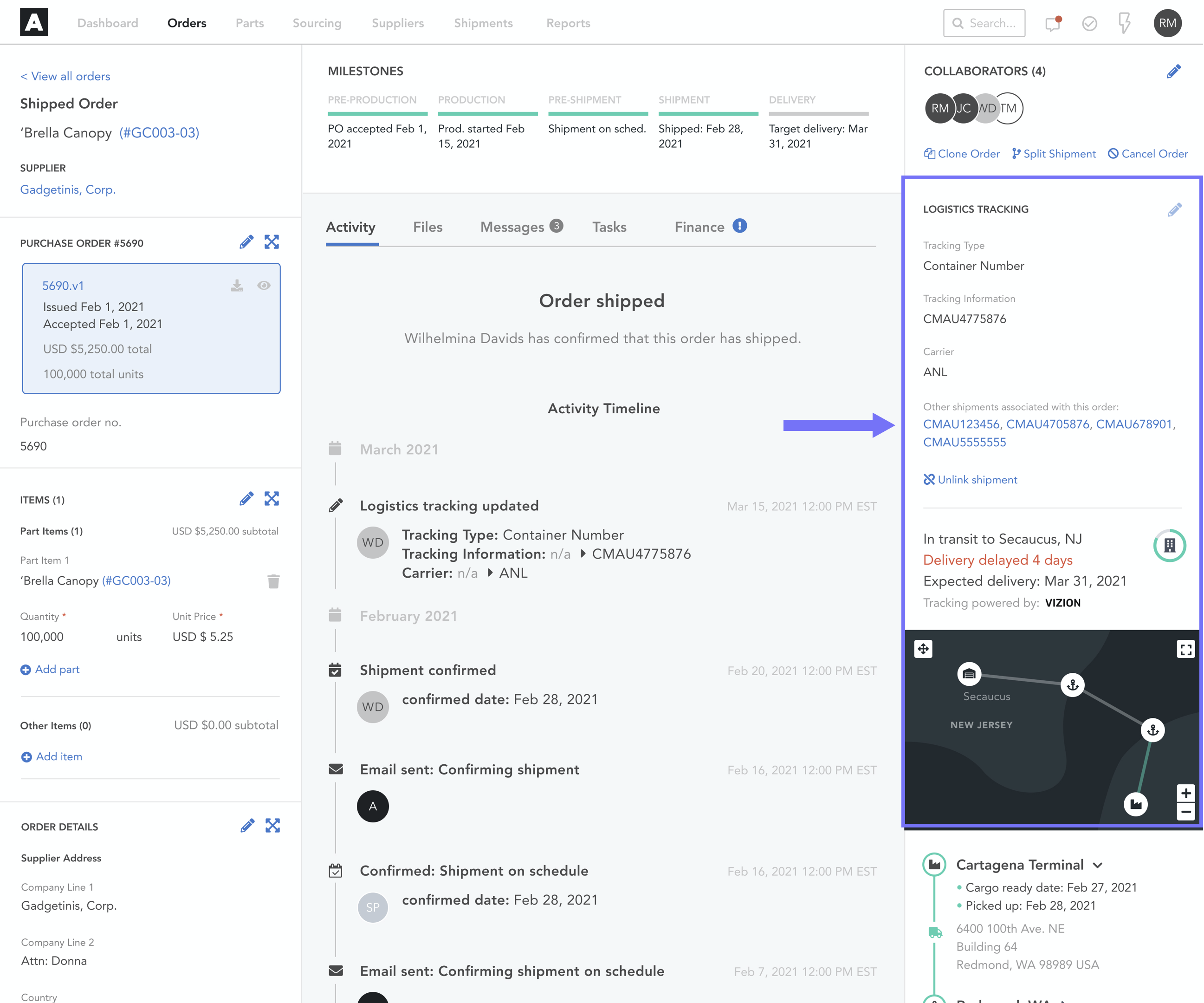Click the lightning bolt icon in header

tap(1124, 23)
